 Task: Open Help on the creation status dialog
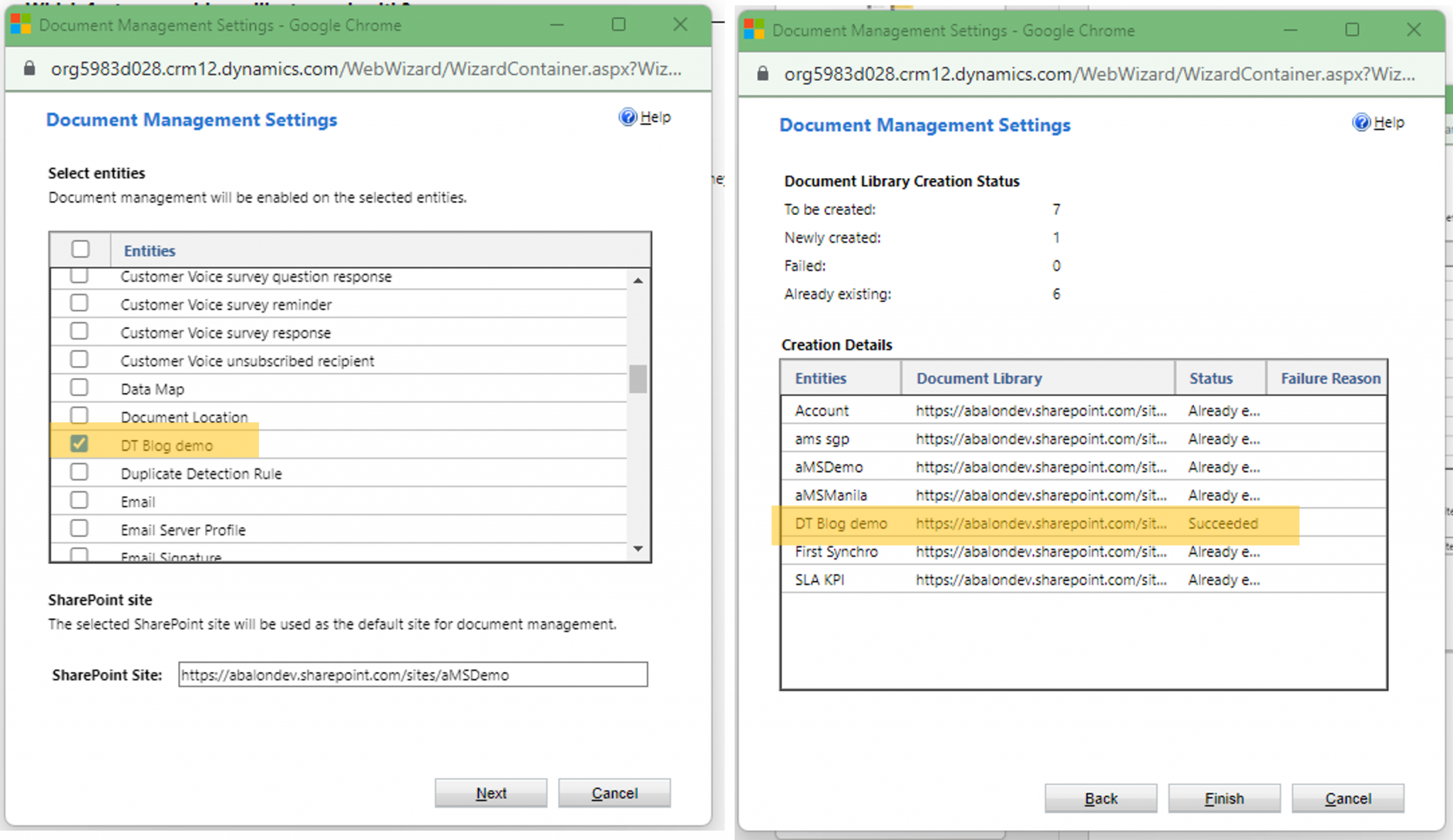pyautogui.click(x=1378, y=122)
